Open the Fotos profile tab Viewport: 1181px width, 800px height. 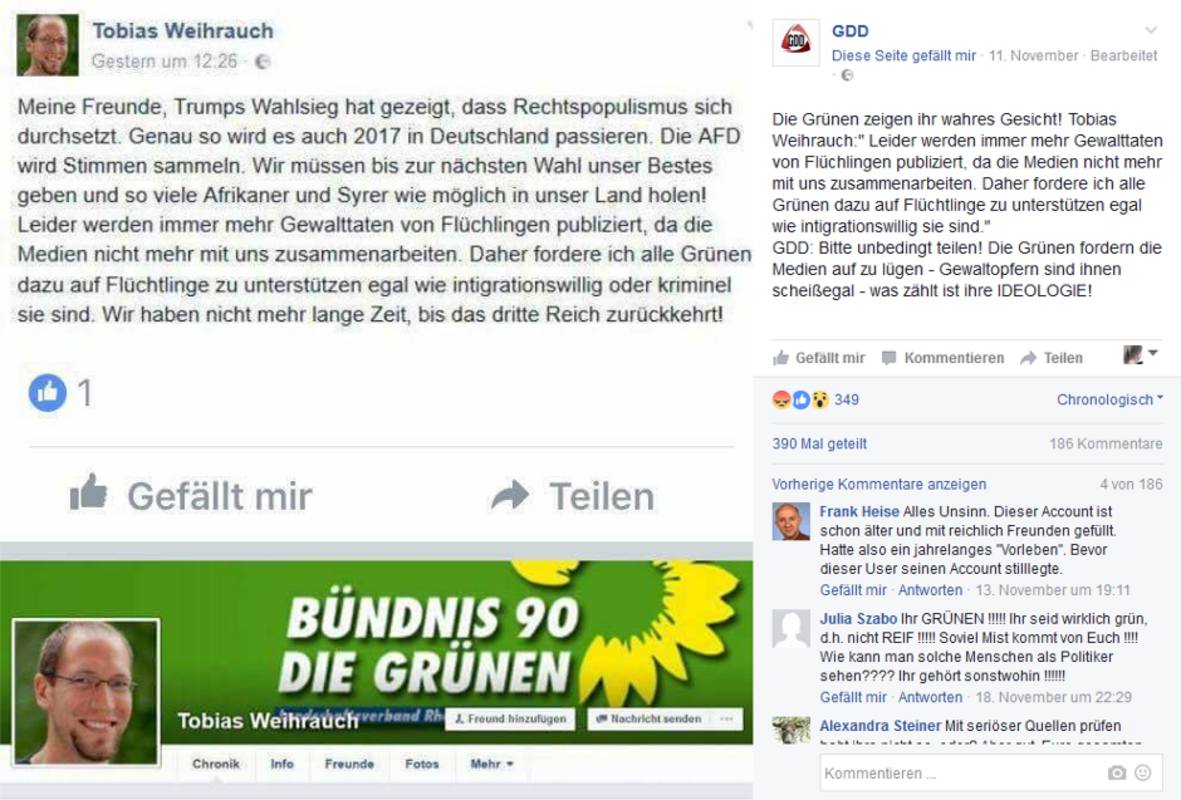[422, 764]
